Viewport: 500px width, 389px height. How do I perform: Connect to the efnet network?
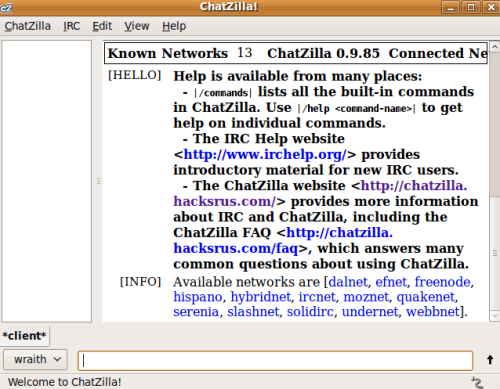391,282
